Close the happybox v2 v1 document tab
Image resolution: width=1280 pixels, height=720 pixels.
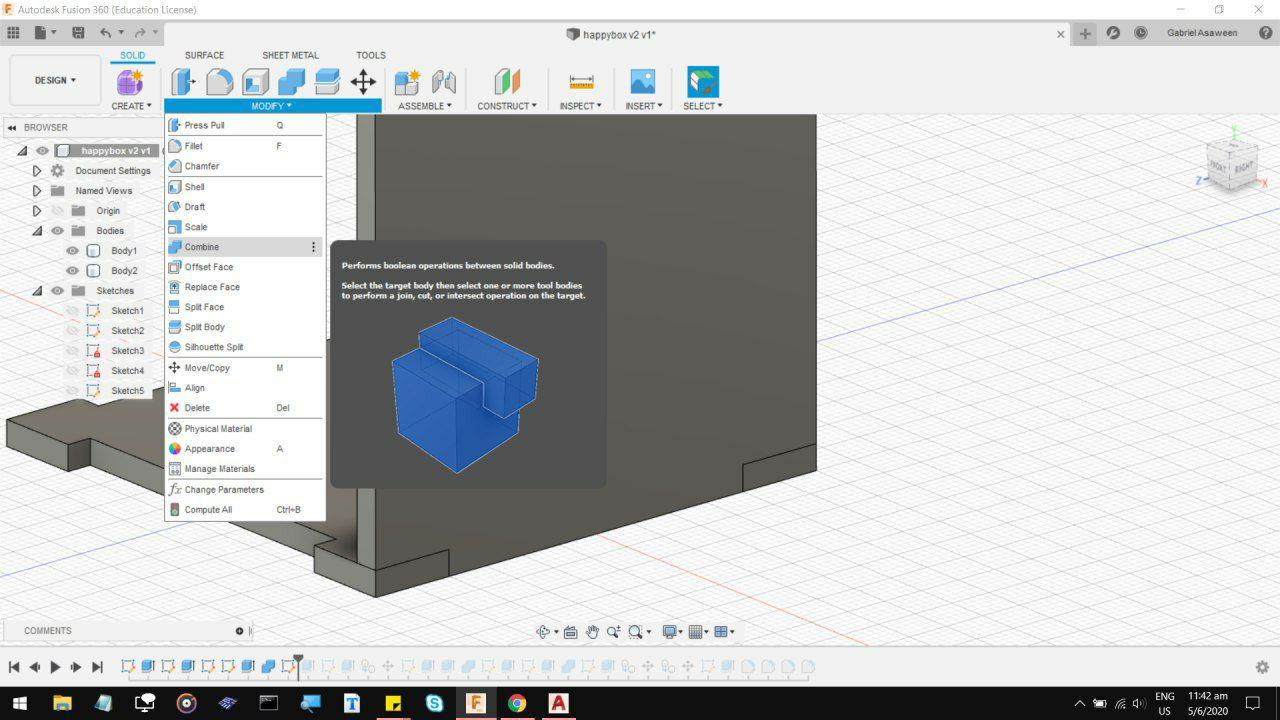(x=1061, y=34)
